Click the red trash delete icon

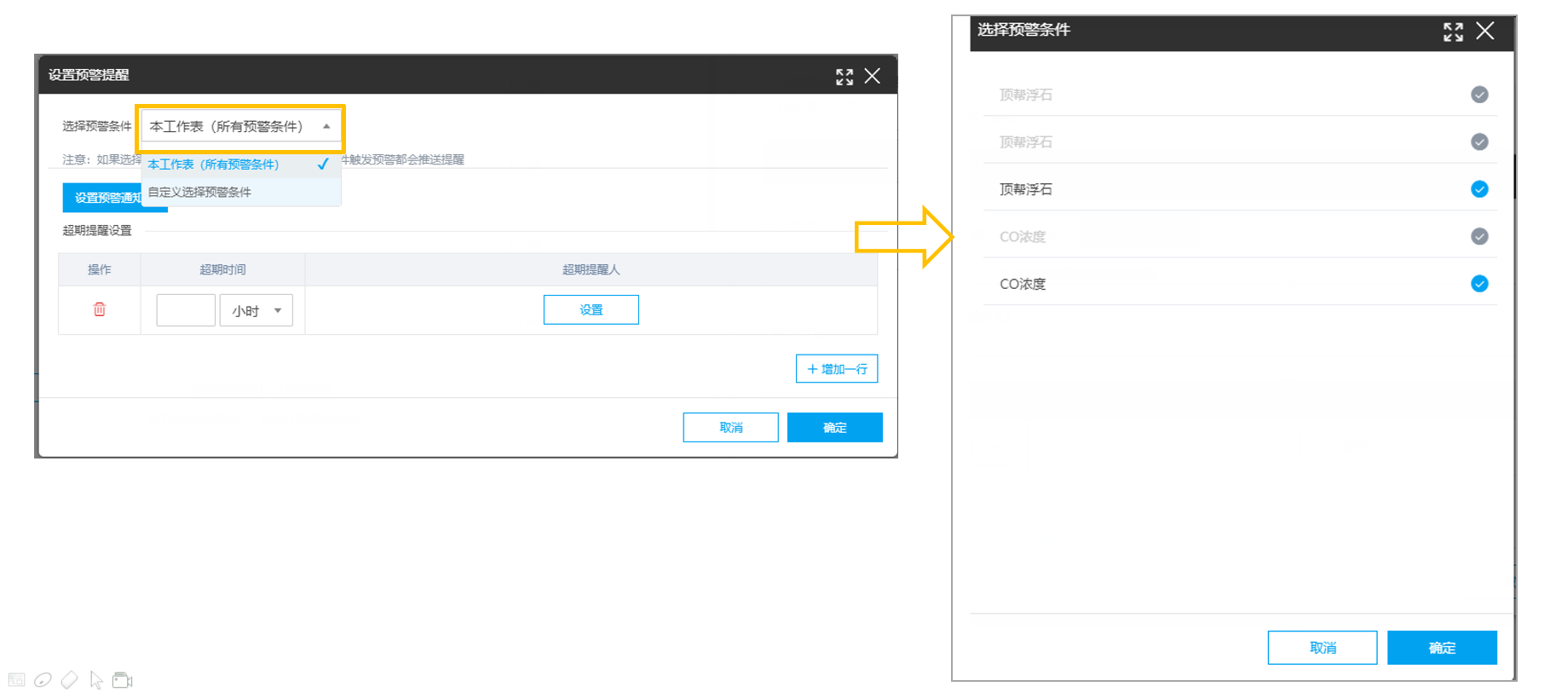(99, 309)
